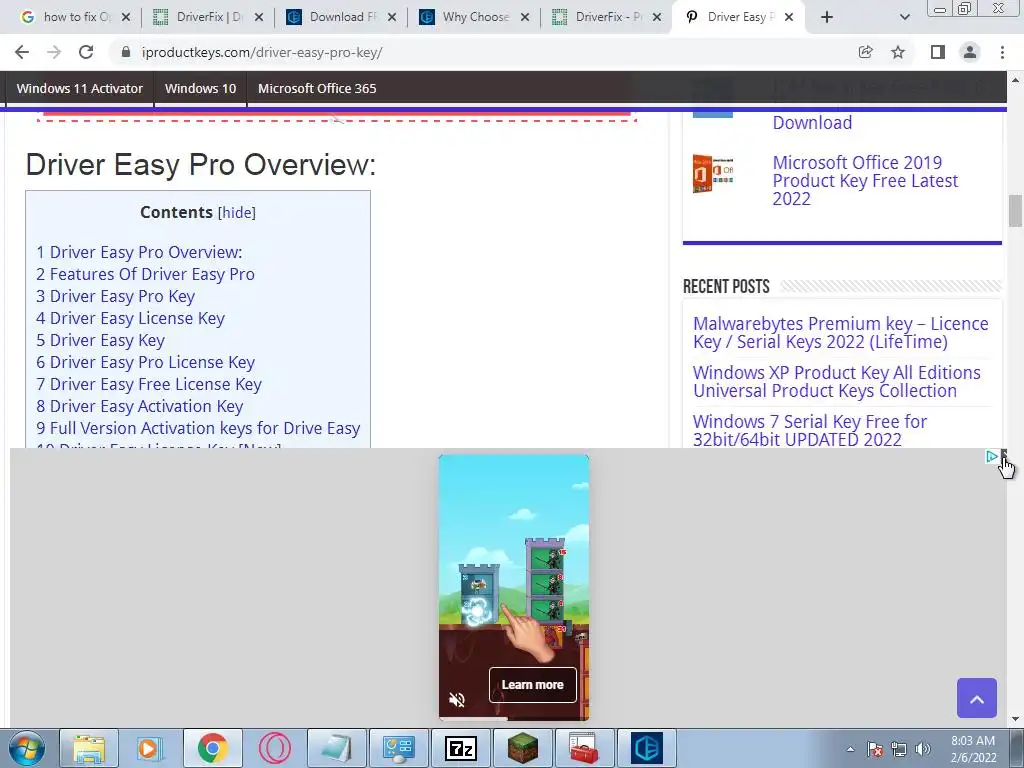
Task: Open the network tray icon
Action: pyautogui.click(x=899, y=749)
